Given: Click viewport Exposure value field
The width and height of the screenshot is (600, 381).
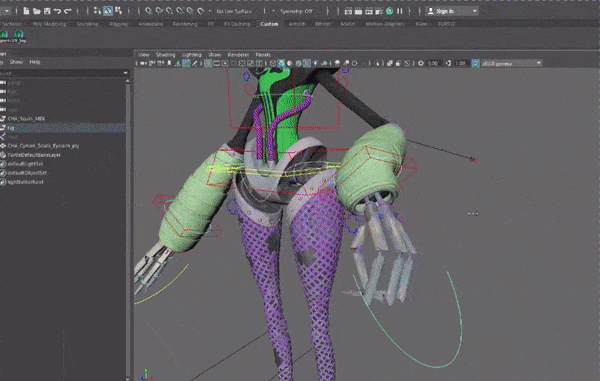Looking at the screenshot, I should 433,64.
